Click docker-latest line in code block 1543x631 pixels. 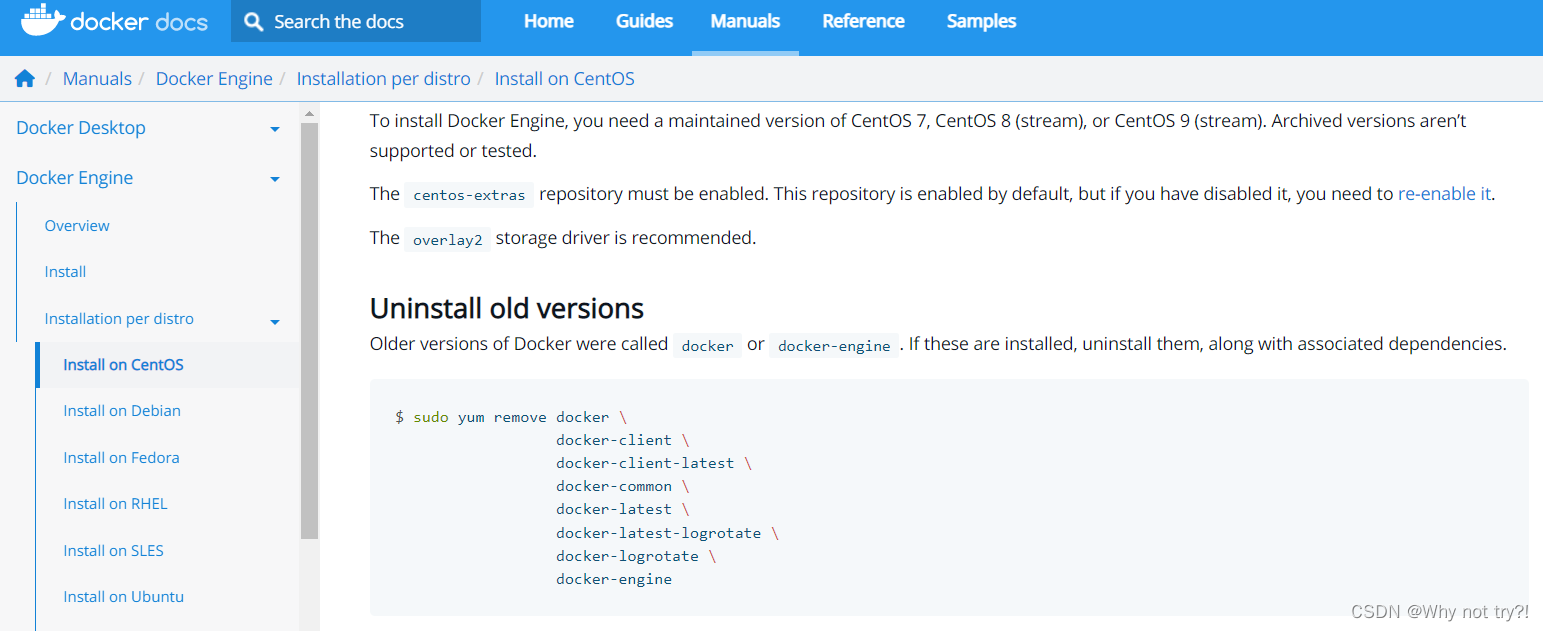tap(622, 509)
